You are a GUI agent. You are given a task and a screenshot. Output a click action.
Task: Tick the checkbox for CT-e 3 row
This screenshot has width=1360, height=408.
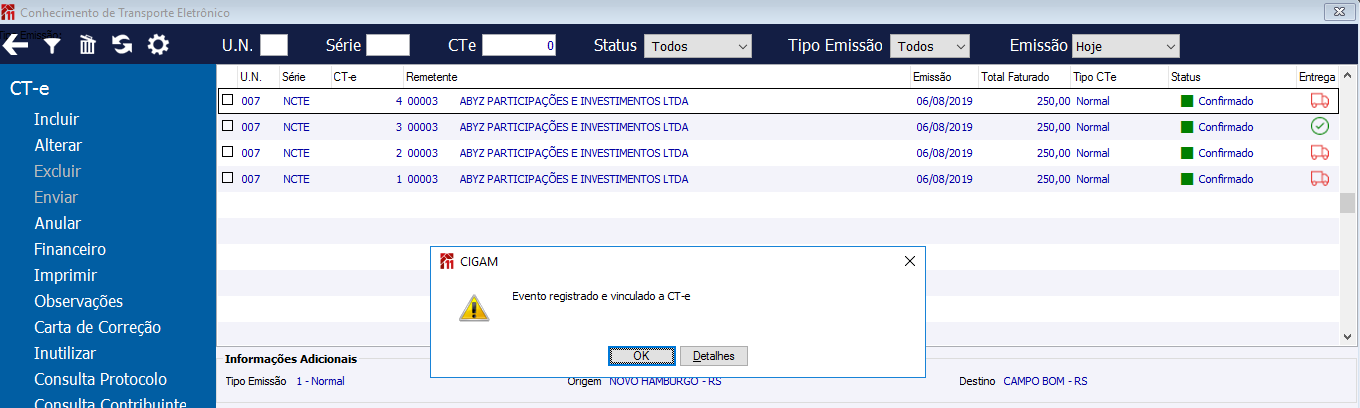[227, 126]
